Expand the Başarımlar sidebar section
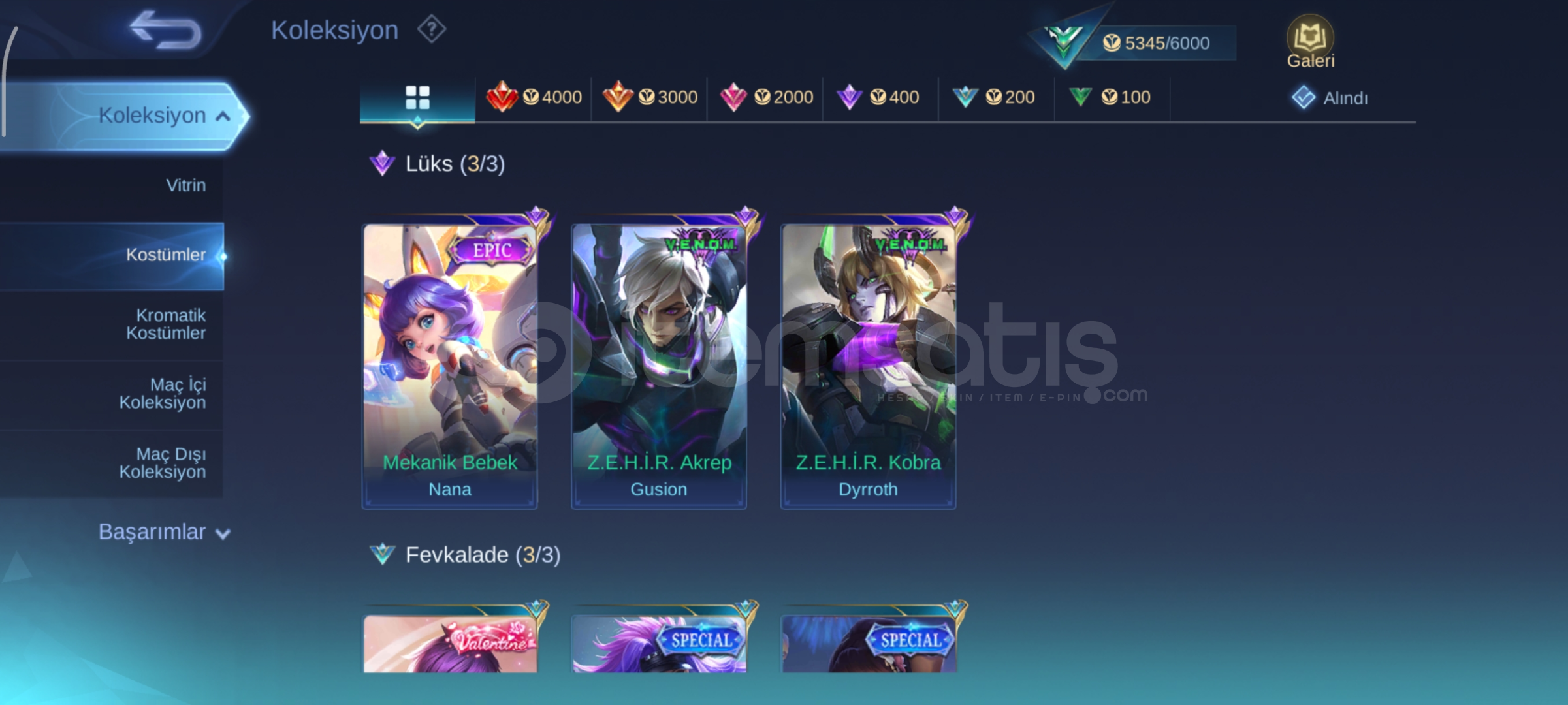 pos(163,532)
